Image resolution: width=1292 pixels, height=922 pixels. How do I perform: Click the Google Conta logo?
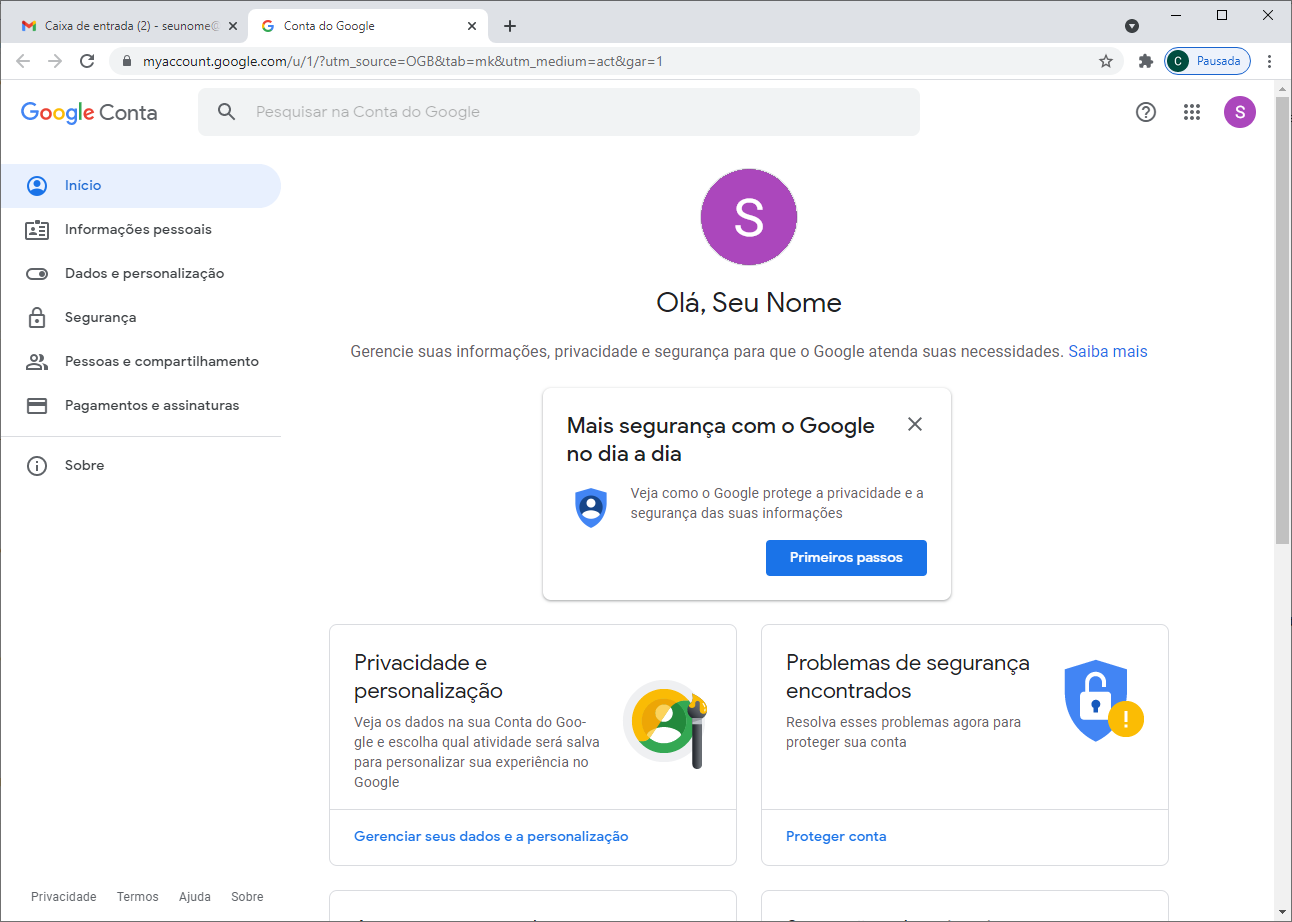[89, 112]
